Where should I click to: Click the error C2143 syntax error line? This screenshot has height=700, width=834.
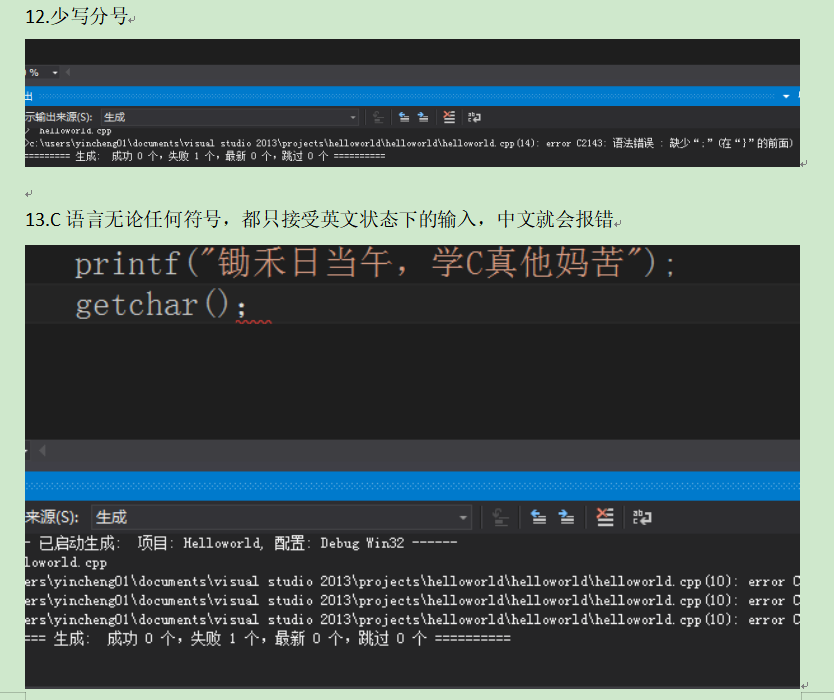pos(400,142)
